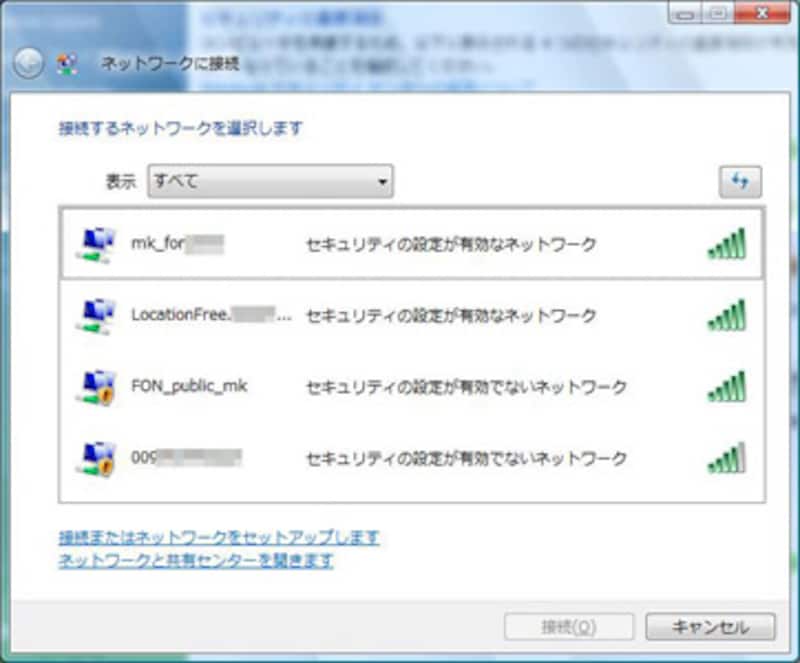Select the mk_for network name
The image size is (800, 663).
point(178,243)
